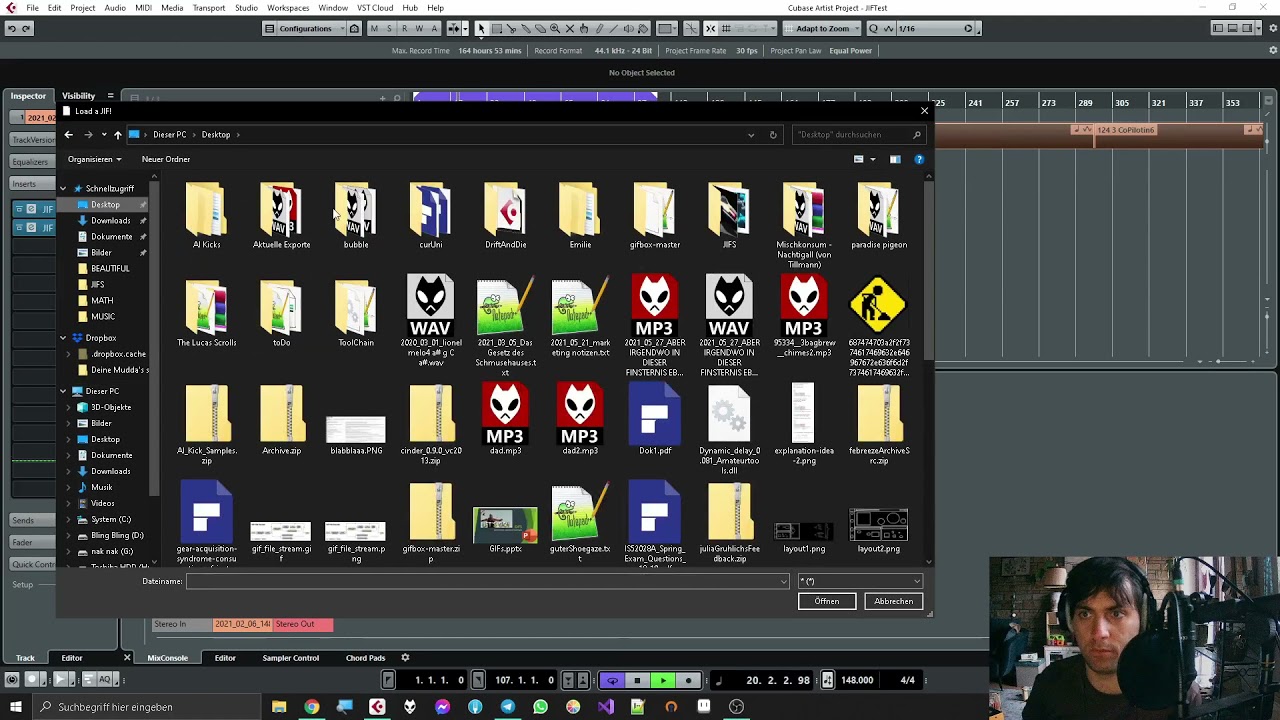Select the Erase tool in Cubase toolbar
This screenshot has width=1280, height=720.
540,28
